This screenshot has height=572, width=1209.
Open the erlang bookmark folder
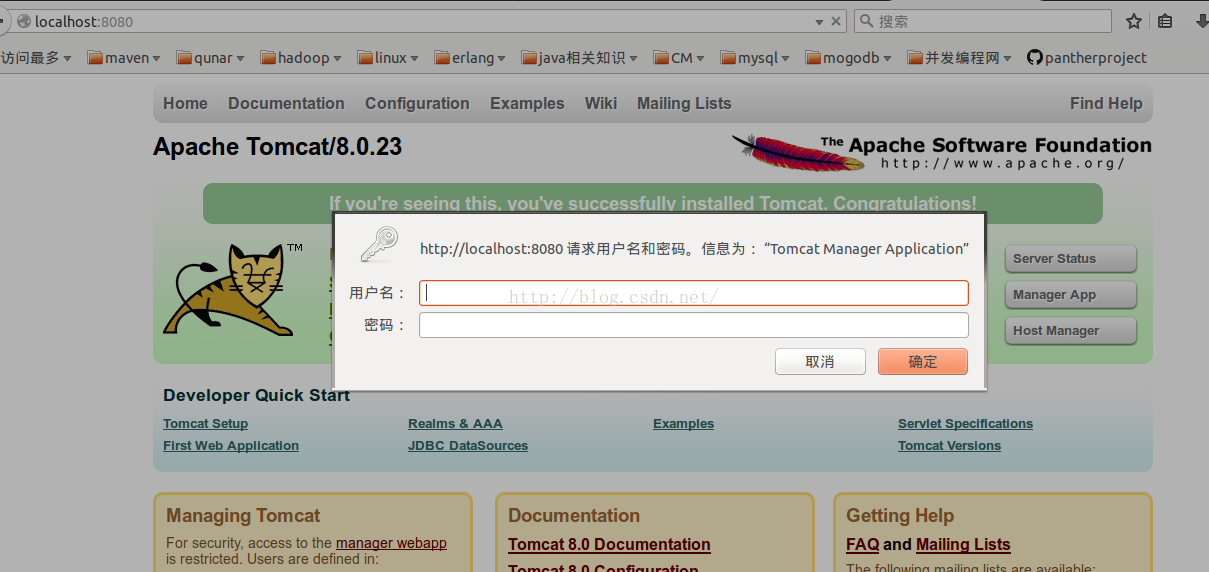470,58
